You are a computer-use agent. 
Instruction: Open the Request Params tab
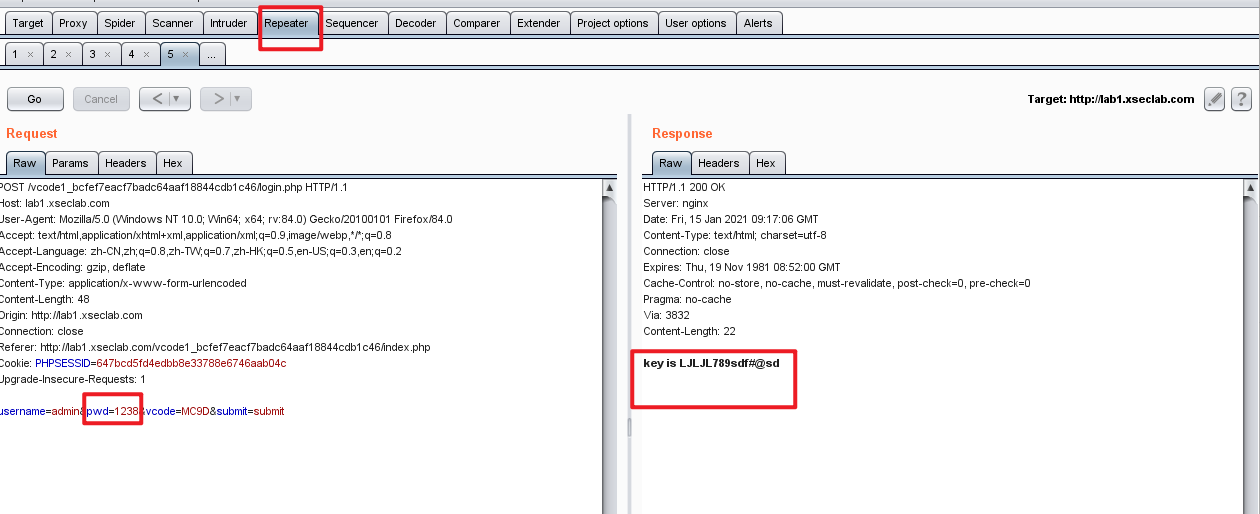70,163
